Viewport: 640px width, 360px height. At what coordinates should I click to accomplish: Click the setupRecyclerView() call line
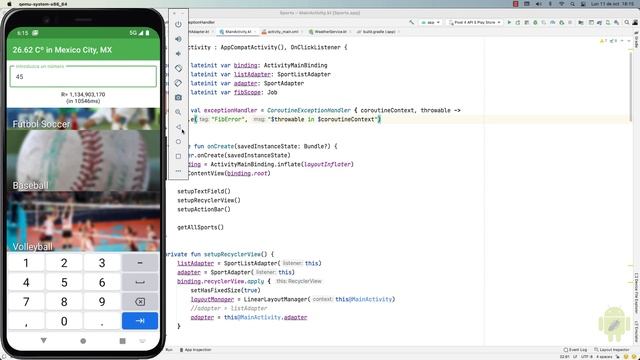pyautogui.click(x=209, y=200)
